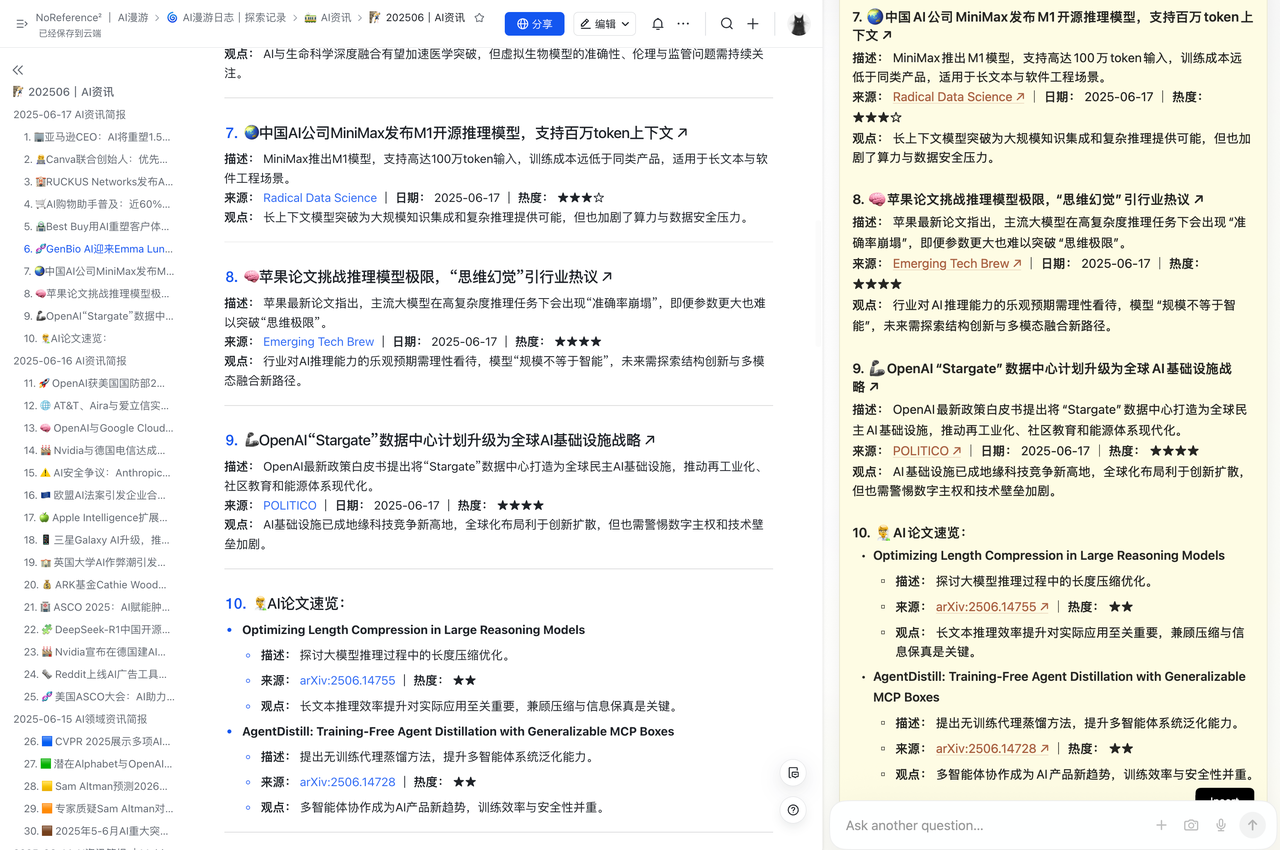
Task: Jump to outline item 7. 中国AI公司MiniMax
Action: [97, 271]
